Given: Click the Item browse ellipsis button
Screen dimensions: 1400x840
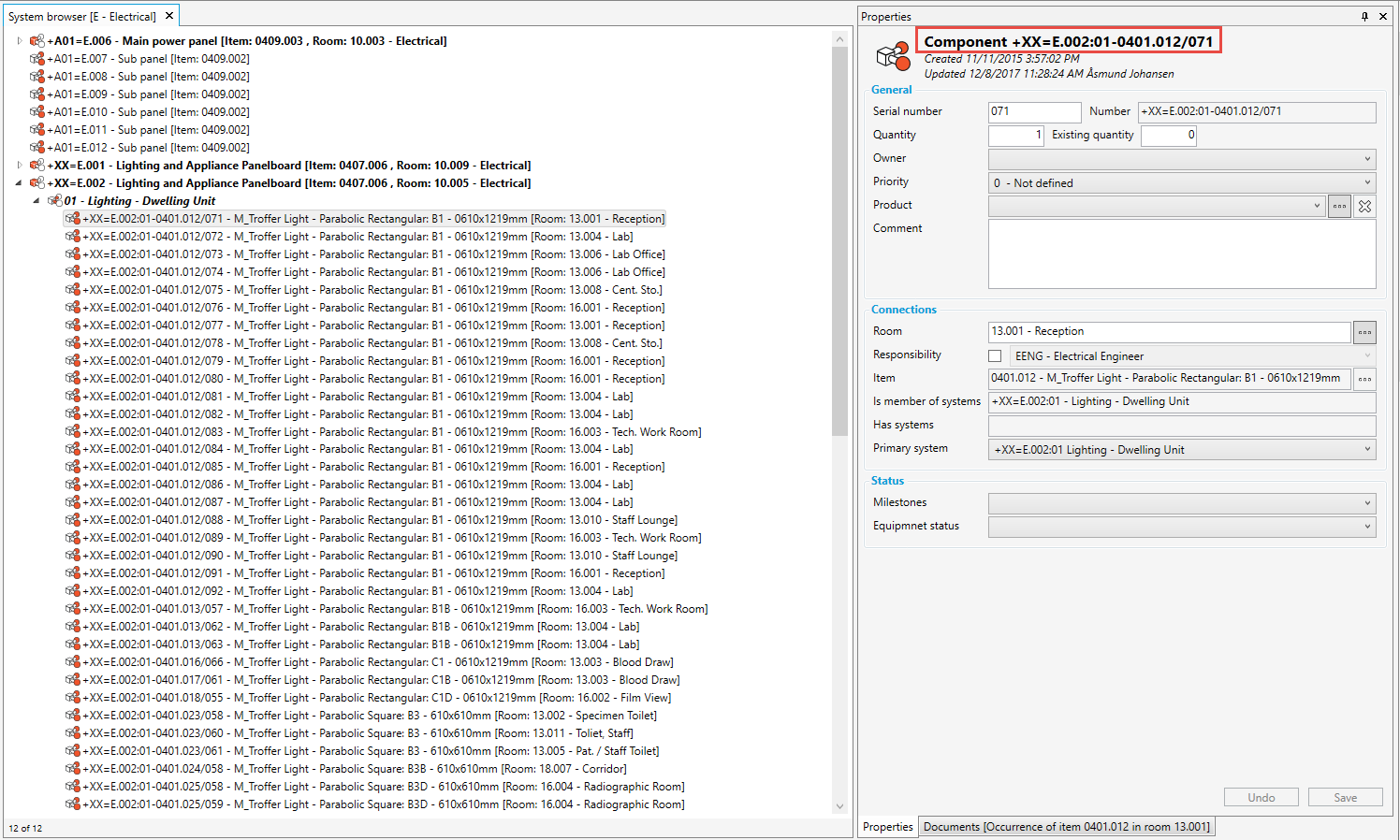Looking at the screenshot, I should coord(1364,379).
